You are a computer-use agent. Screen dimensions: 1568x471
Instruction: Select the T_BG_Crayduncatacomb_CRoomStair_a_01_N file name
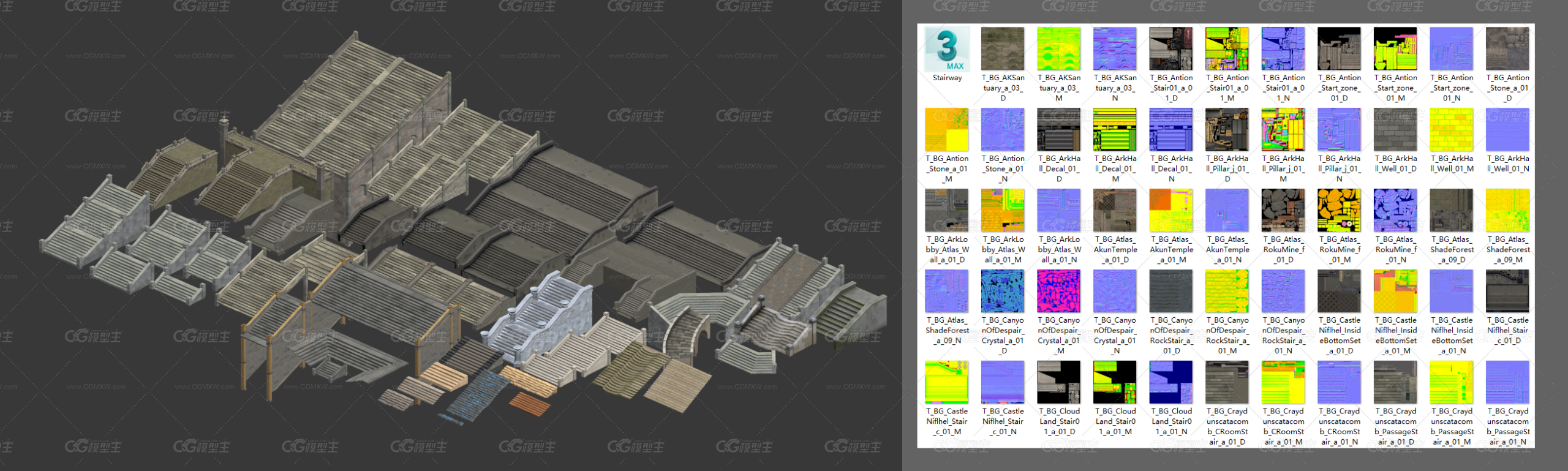pos(1340,426)
